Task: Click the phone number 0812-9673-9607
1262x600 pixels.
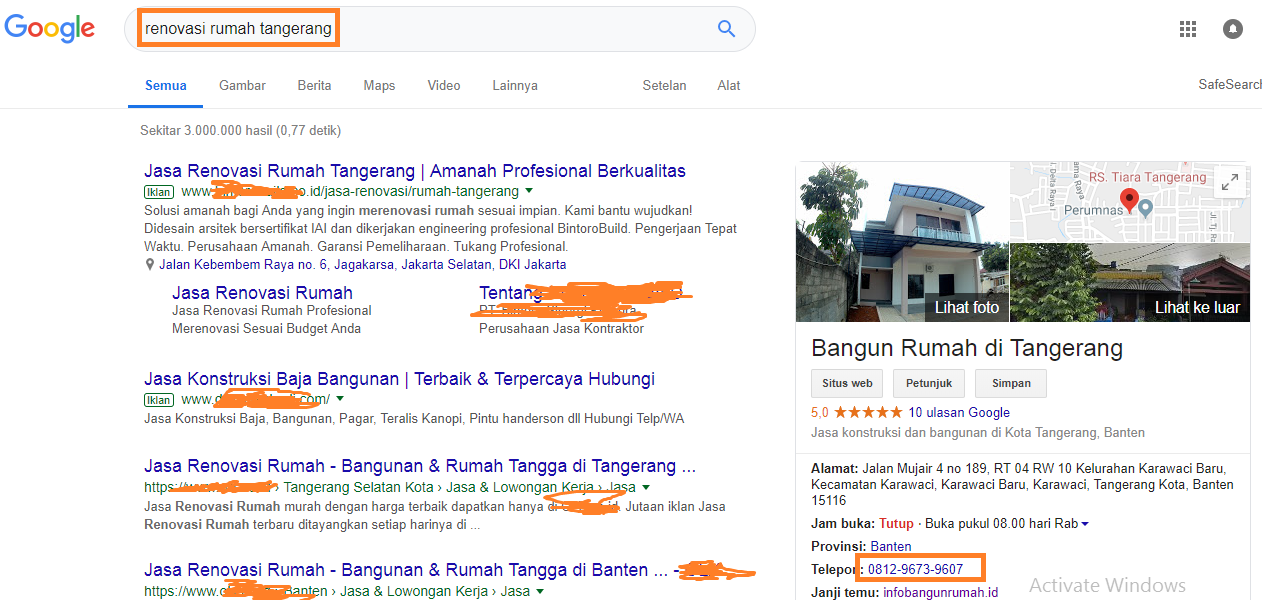Action: [x=915, y=569]
